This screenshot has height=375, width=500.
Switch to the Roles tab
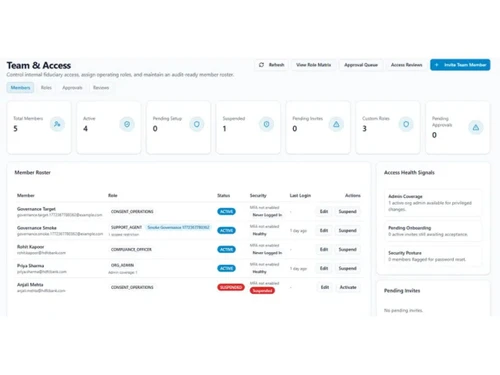click(46, 88)
